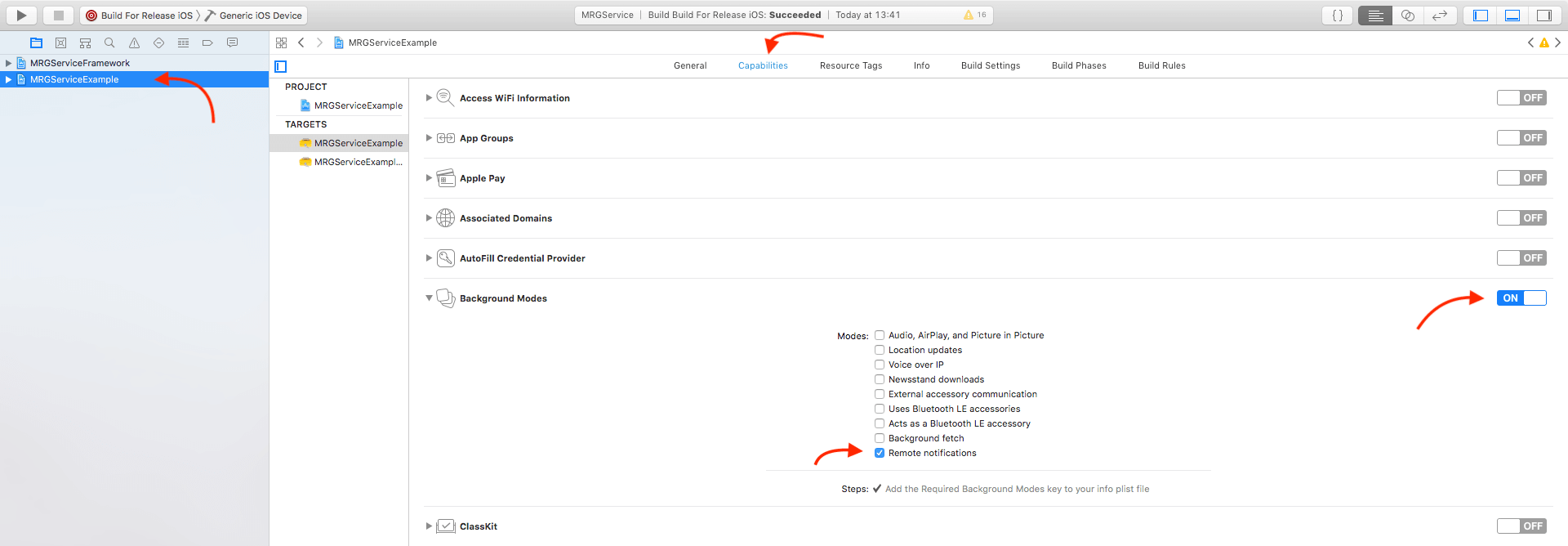Switch to the Resource Tags tab
This screenshot has height=546, width=1568.
click(851, 65)
